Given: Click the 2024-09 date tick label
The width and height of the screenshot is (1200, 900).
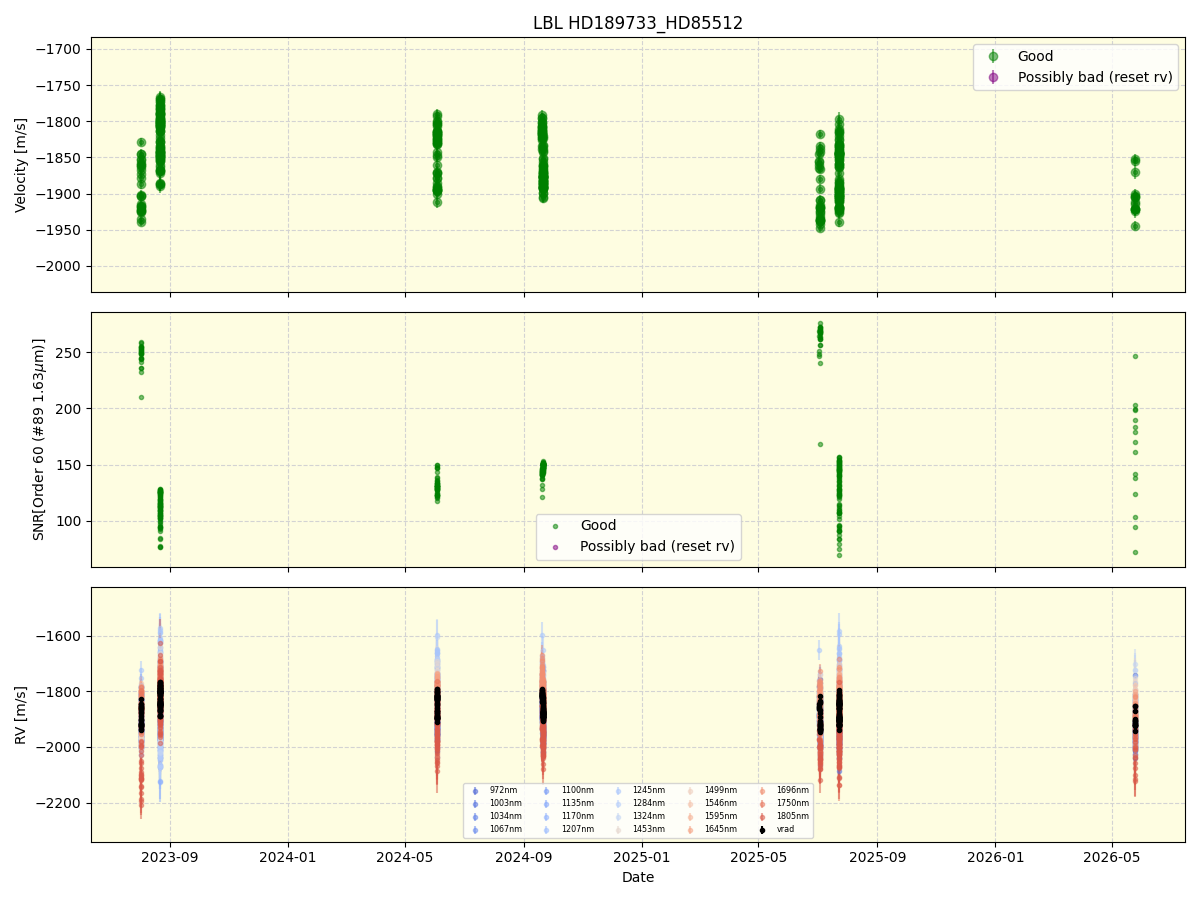Looking at the screenshot, I should pyautogui.click(x=524, y=857).
